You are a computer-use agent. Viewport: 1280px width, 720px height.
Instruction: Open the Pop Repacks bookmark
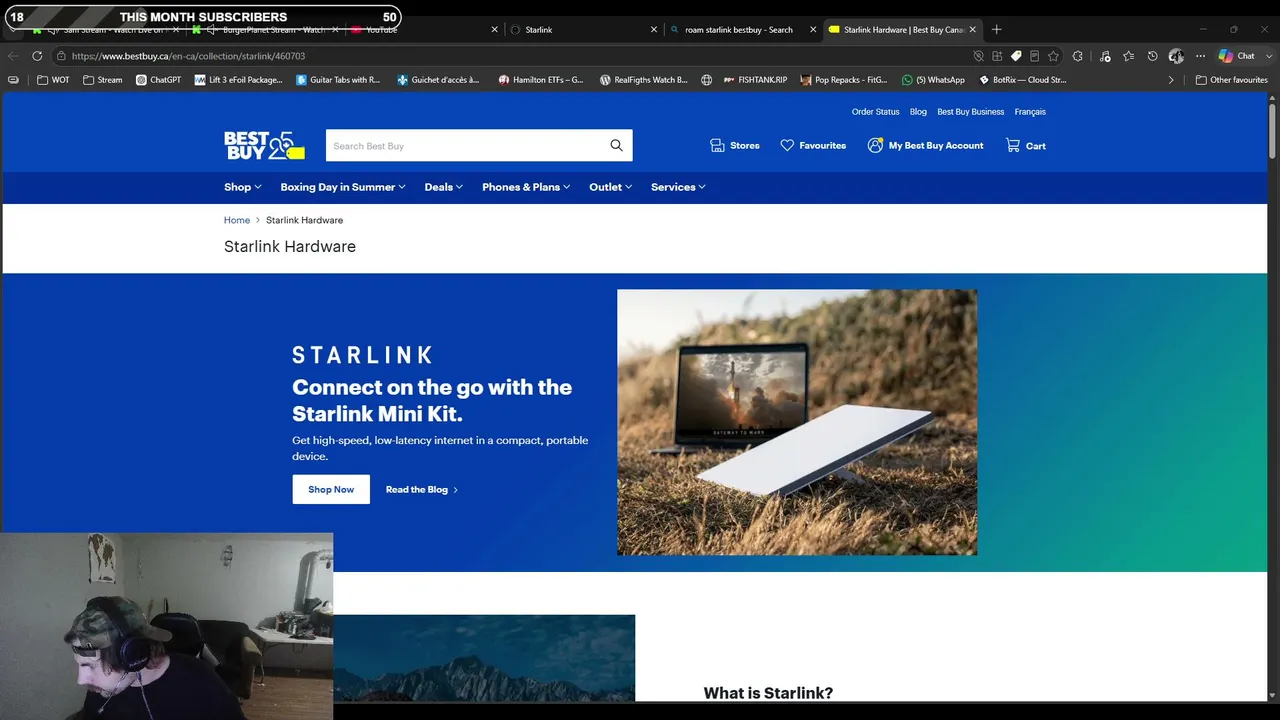(x=844, y=80)
